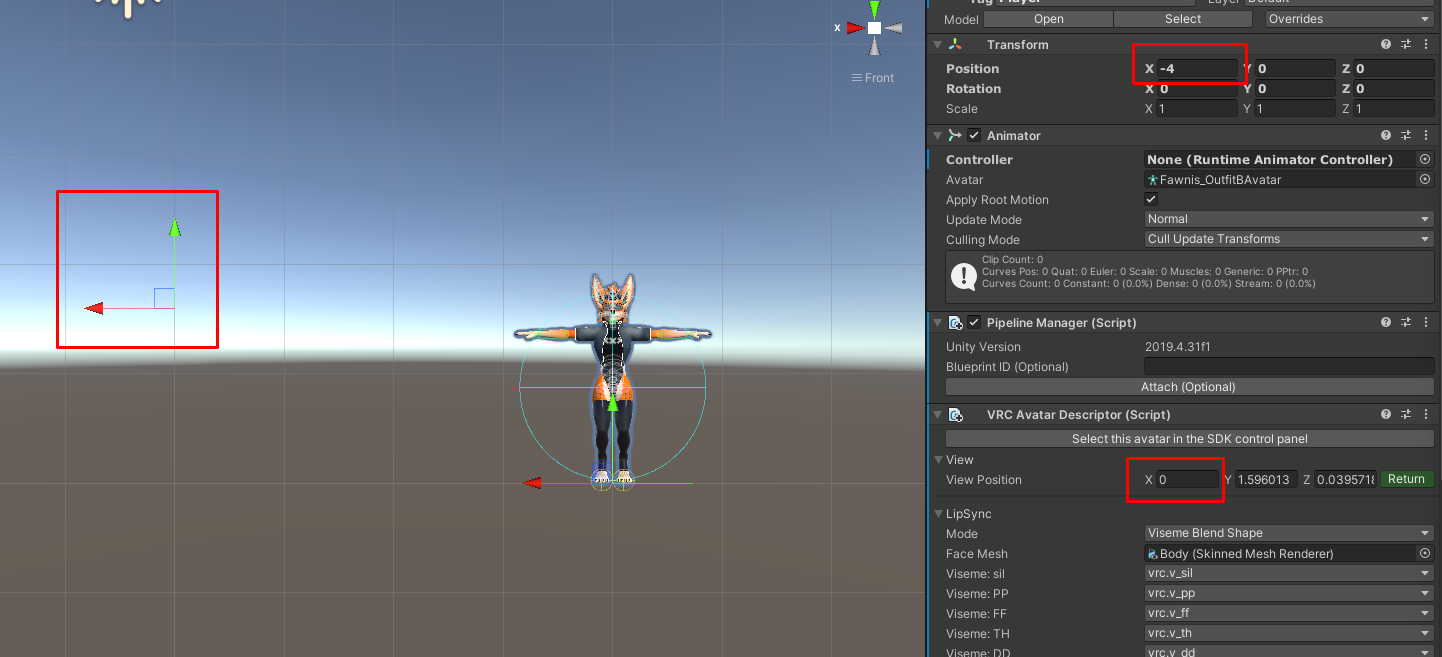Click the Position X input field
1442x657 pixels.
click(x=1196, y=69)
